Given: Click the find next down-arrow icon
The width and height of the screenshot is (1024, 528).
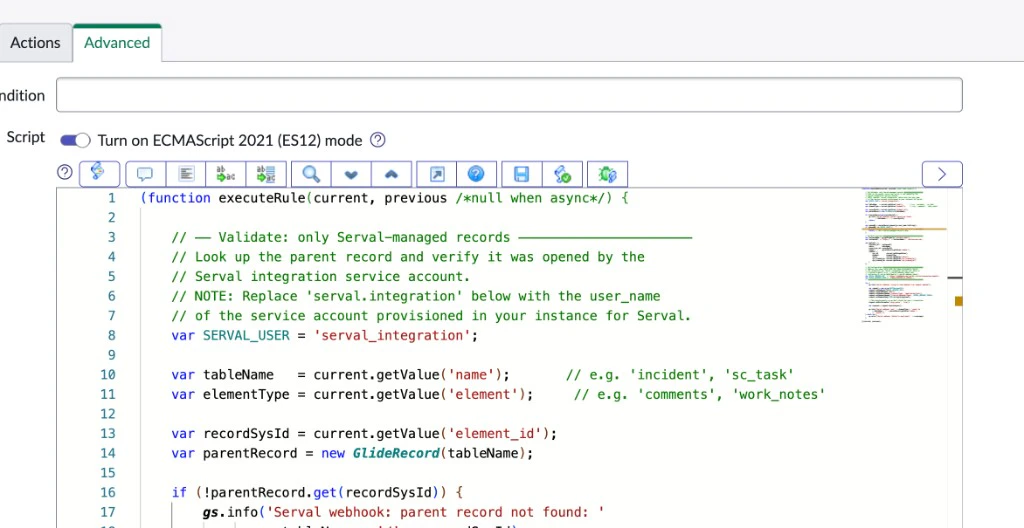Looking at the screenshot, I should click(351, 174).
